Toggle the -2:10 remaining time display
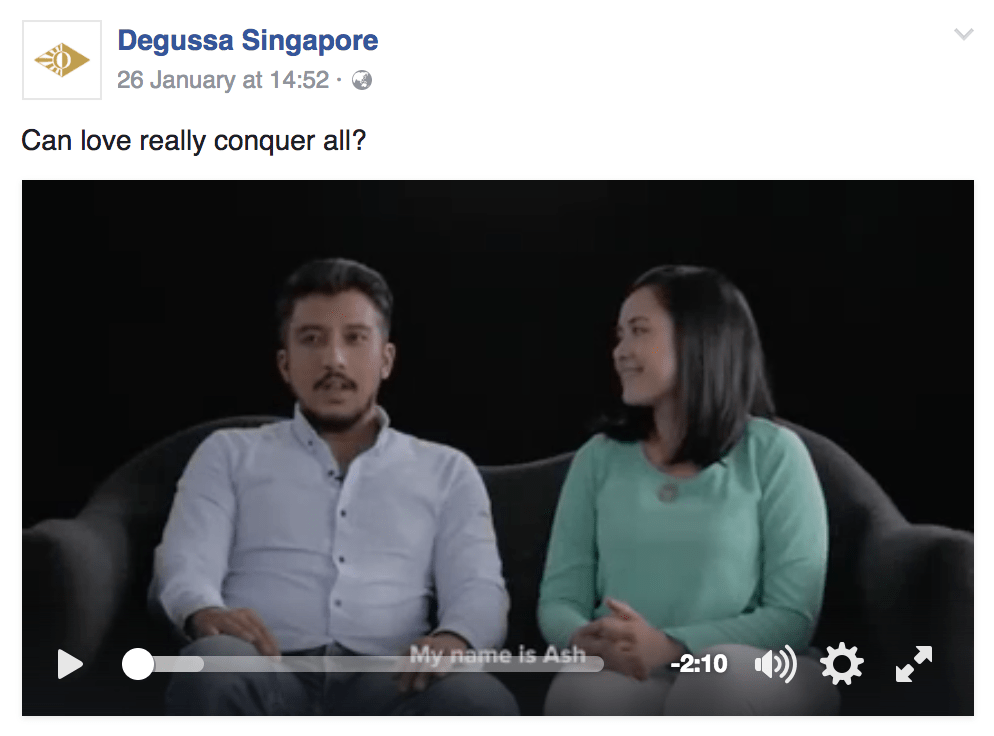This screenshot has width=994, height=736. pyautogui.click(x=699, y=664)
